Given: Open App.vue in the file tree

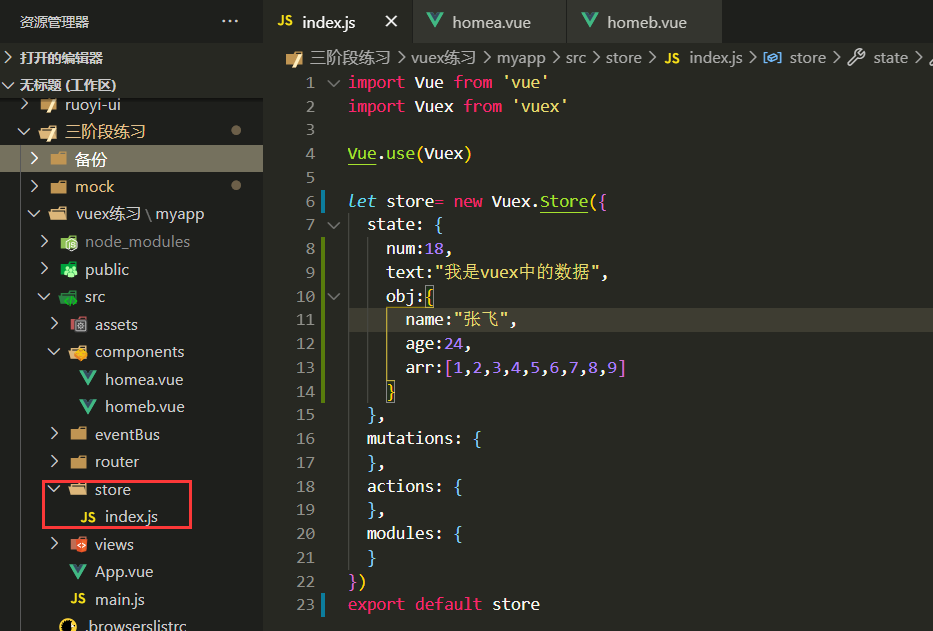Looking at the screenshot, I should [124, 572].
